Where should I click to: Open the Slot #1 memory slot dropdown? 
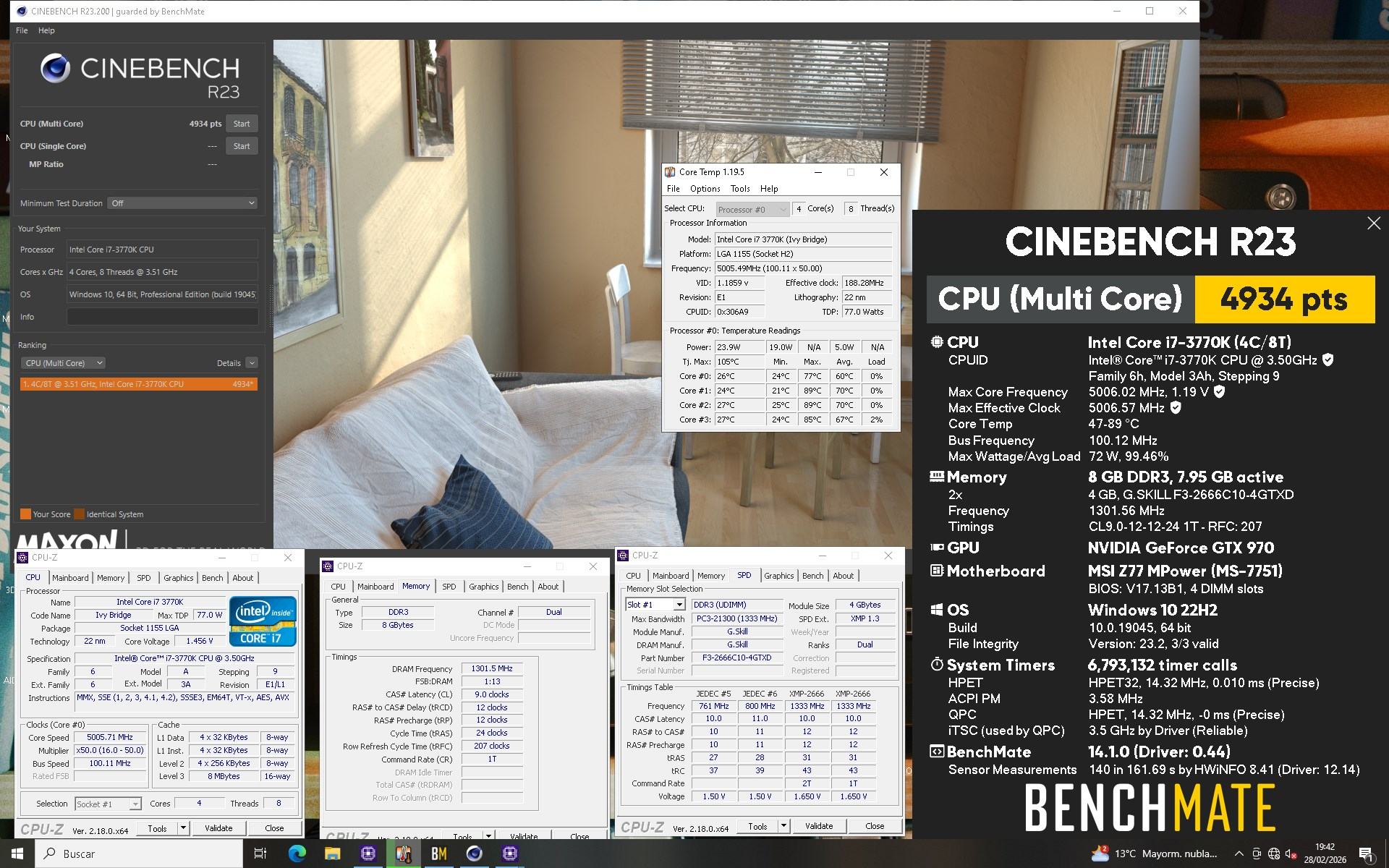[655, 605]
